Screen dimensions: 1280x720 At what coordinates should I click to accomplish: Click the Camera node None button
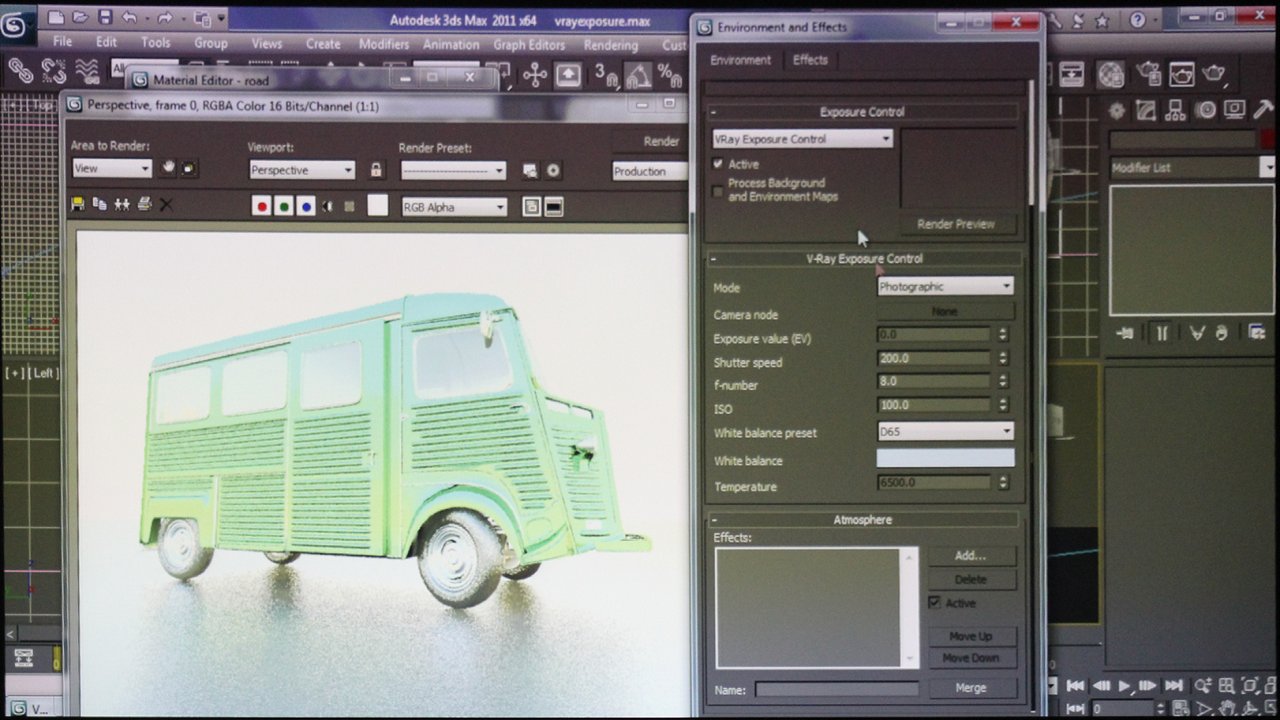click(x=945, y=312)
